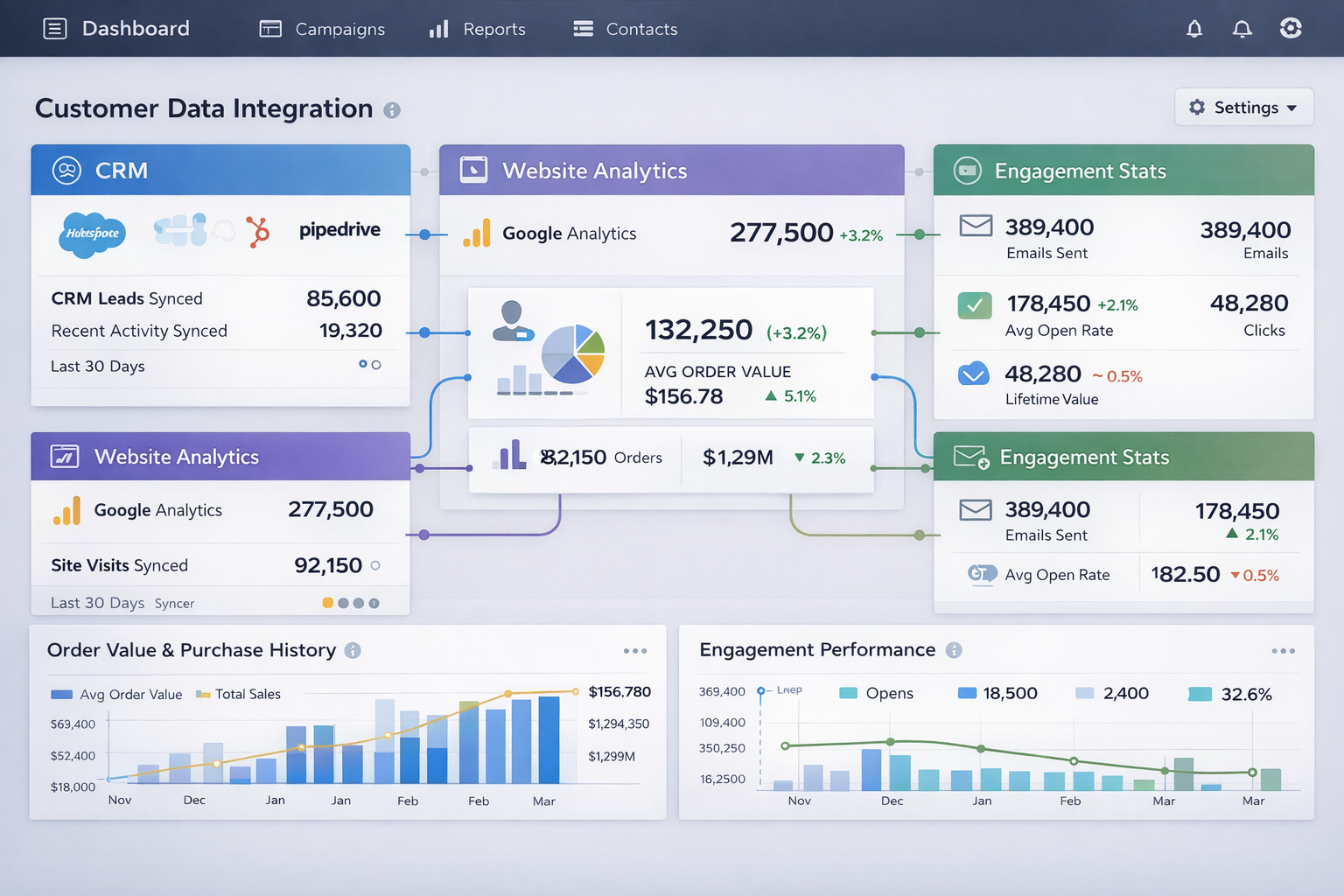Select the HubSpot sprocket logo
Image resolution: width=1344 pixels, height=896 pixels.
coord(257,232)
